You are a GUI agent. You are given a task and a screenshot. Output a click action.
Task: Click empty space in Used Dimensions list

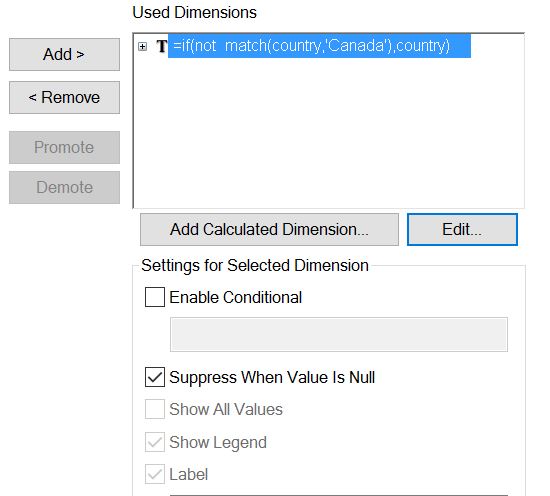(x=329, y=133)
